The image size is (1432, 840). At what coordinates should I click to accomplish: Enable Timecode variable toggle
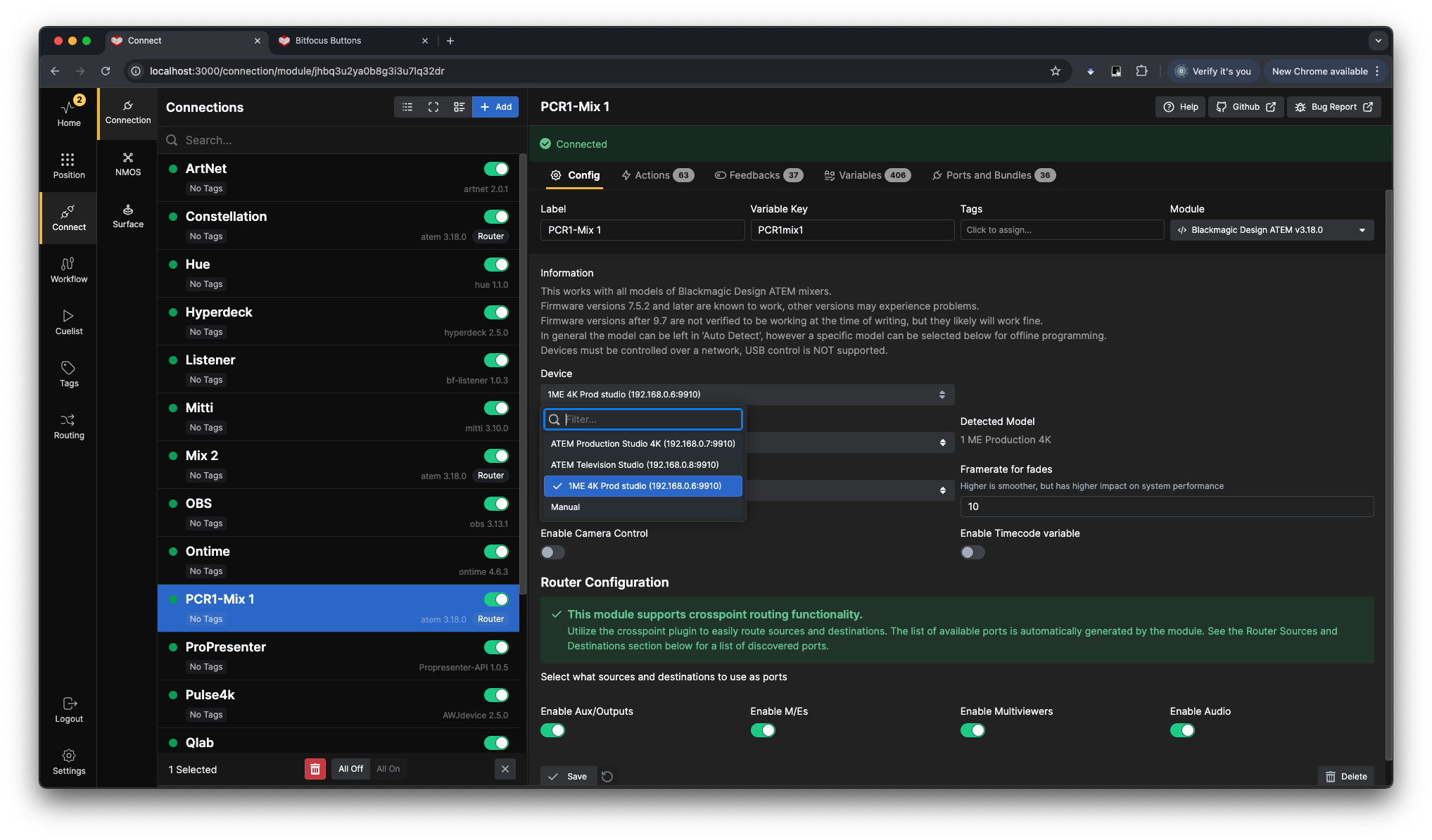(972, 552)
